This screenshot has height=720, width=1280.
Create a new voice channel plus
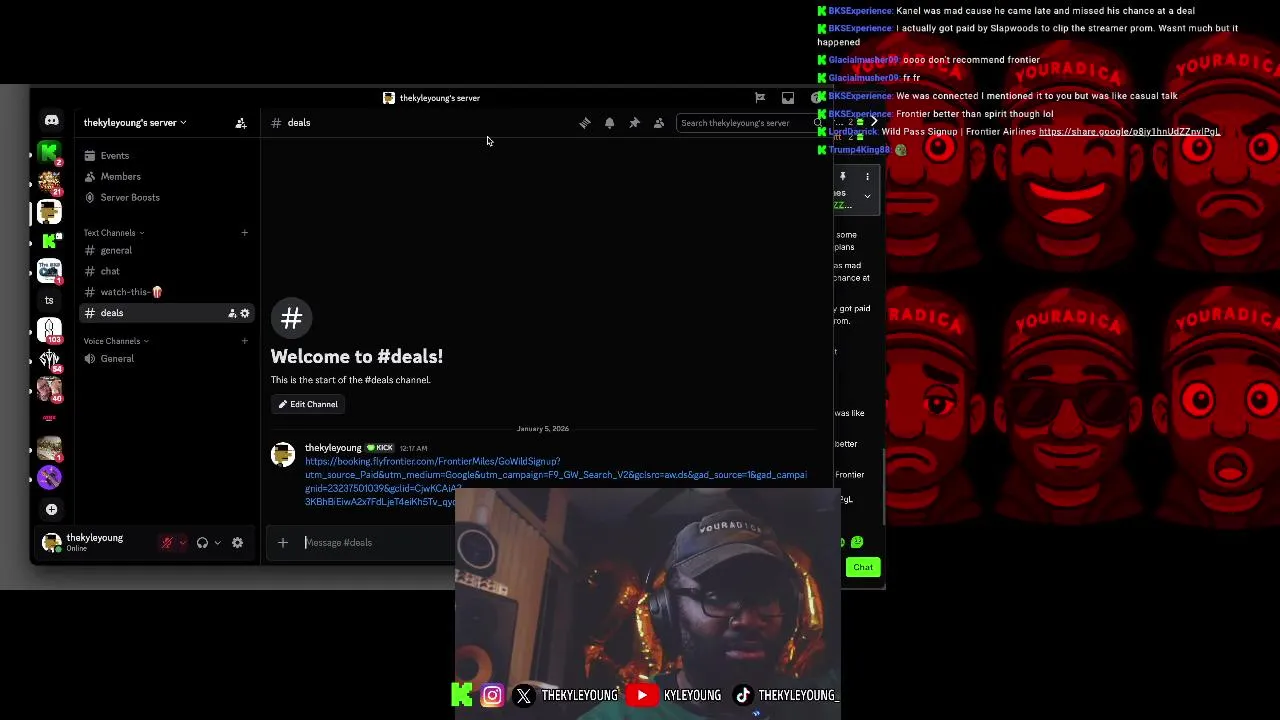[x=244, y=341]
